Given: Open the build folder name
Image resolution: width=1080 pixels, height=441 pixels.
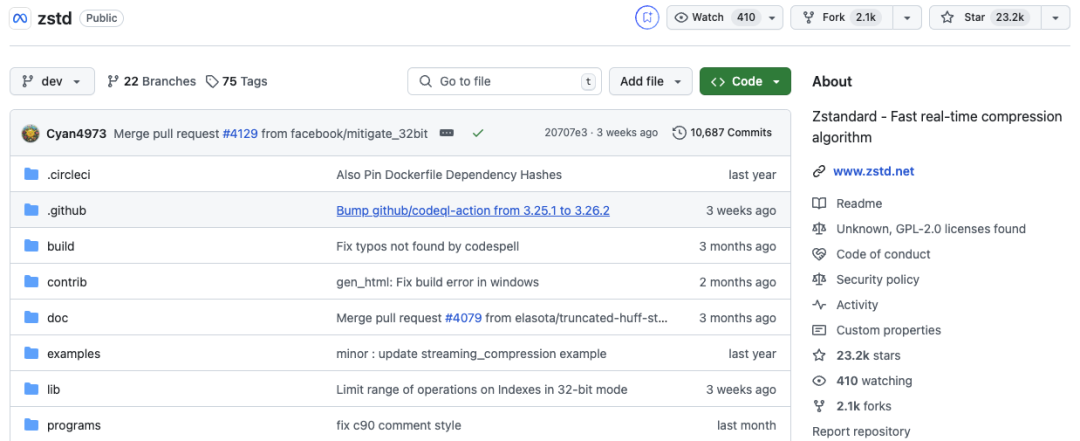Looking at the screenshot, I should pyautogui.click(x=61, y=247).
